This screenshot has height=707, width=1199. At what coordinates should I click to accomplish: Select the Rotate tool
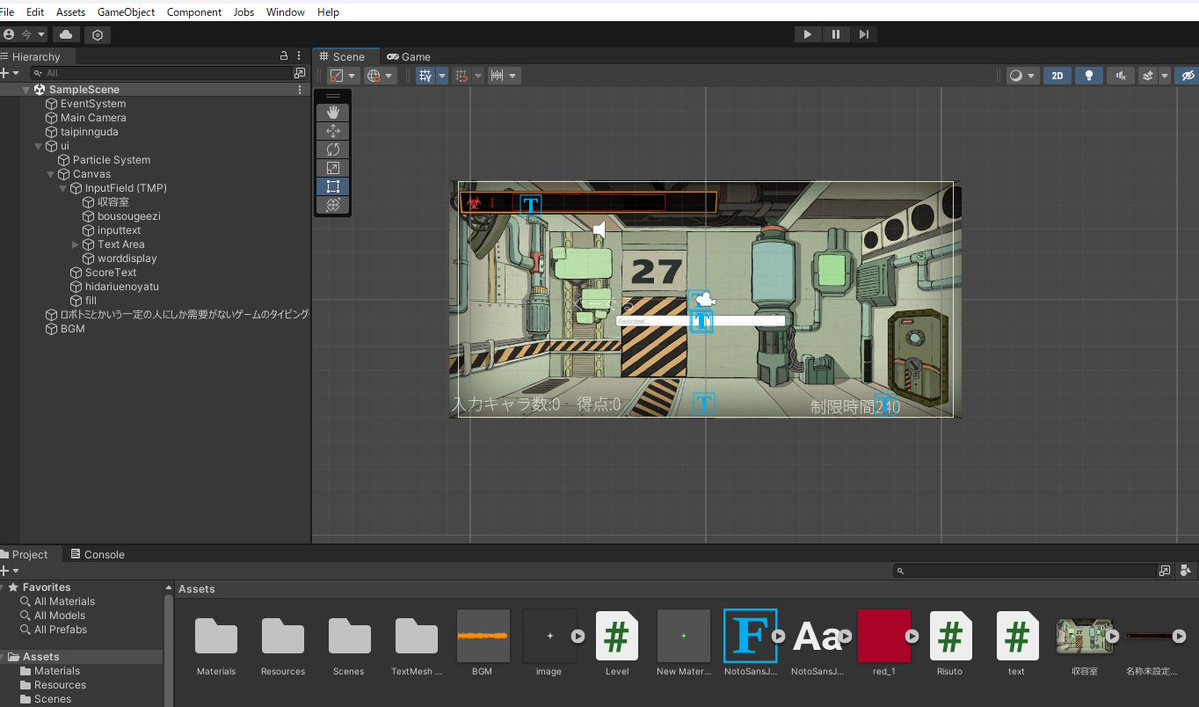pos(333,148)
